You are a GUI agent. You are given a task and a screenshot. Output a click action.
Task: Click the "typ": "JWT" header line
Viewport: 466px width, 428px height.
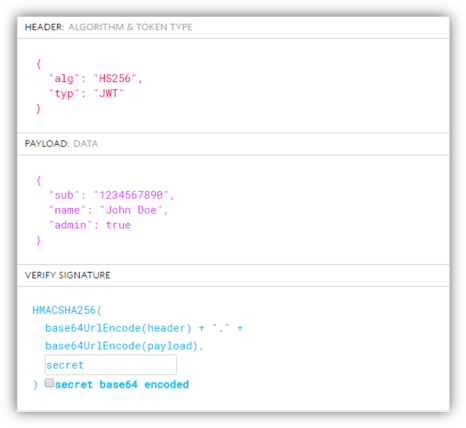pyautogui.click(x=86, y=93)
